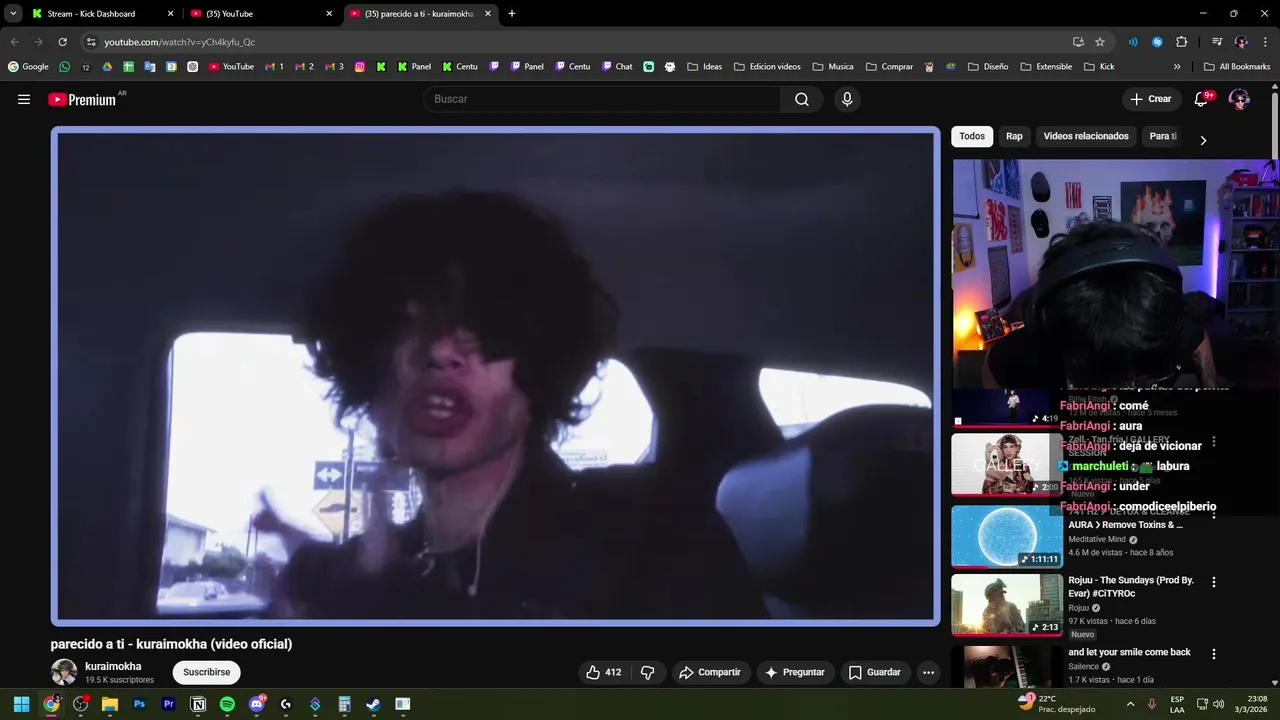
Task: Bookmark this page with star icon
Action: 1100,42
